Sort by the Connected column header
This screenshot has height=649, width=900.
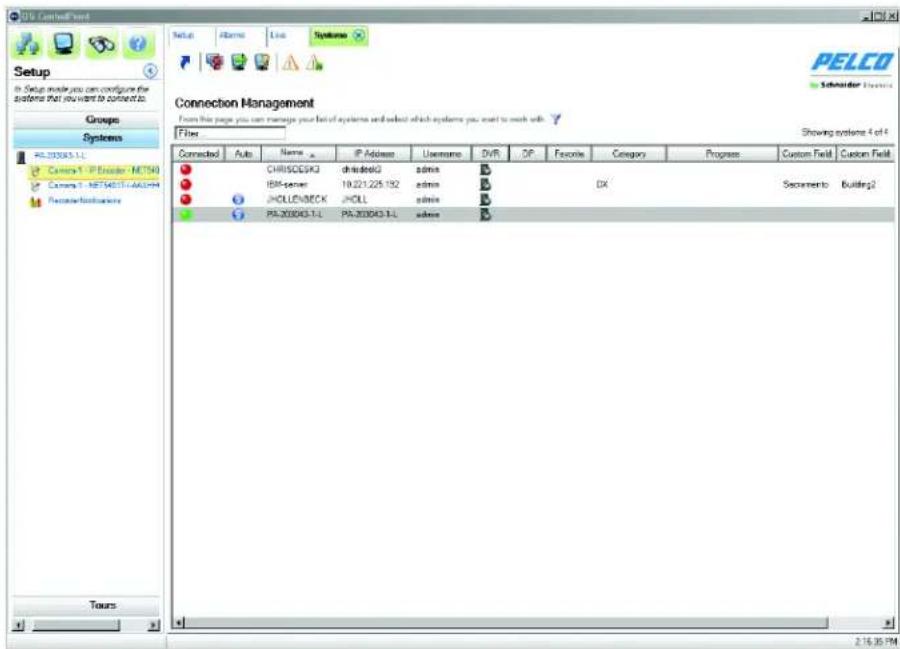(199, 154)
